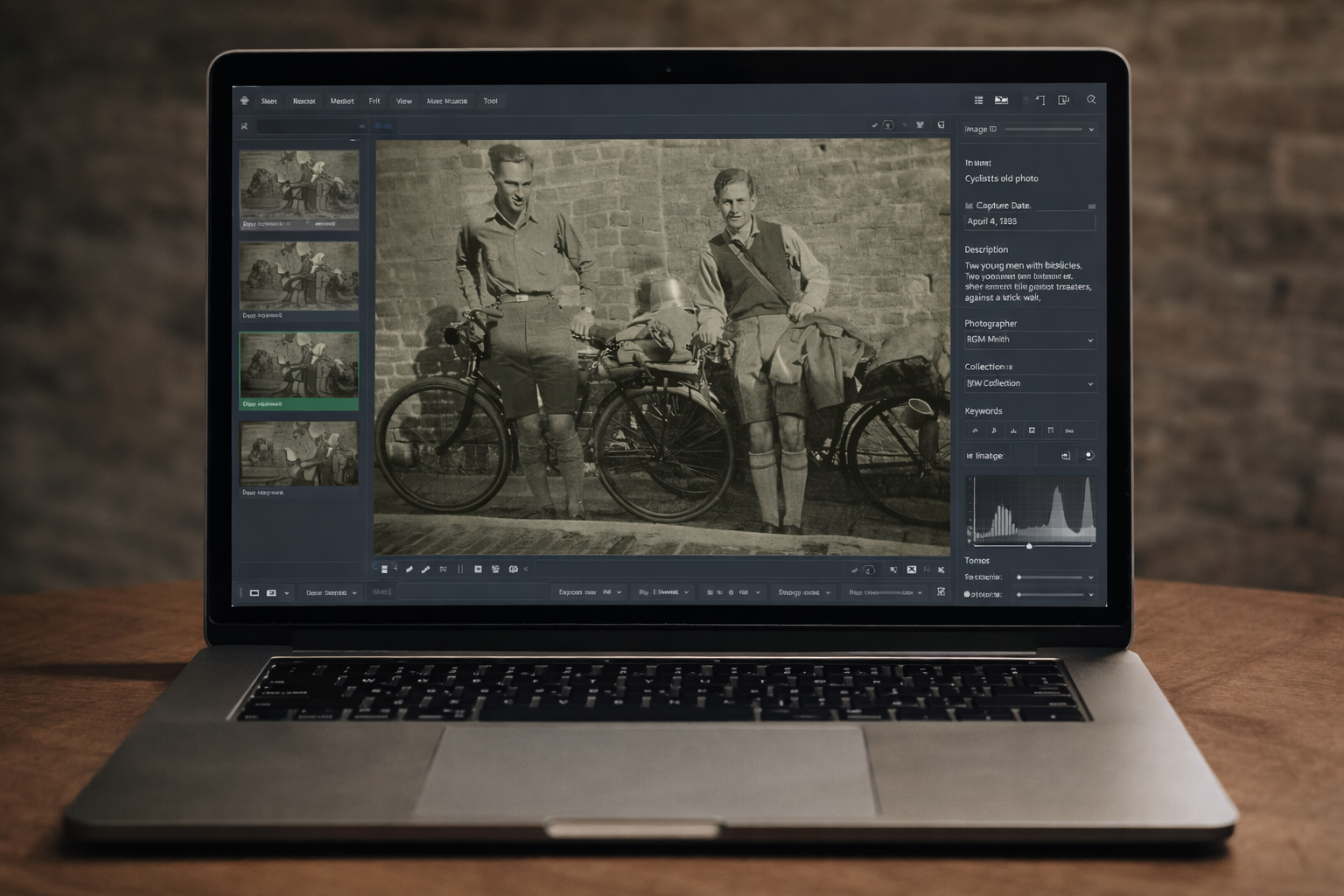Click the histogram slider handle
The width and height of the screenshot is (1344, 896).
click(x=1029, y=546)
